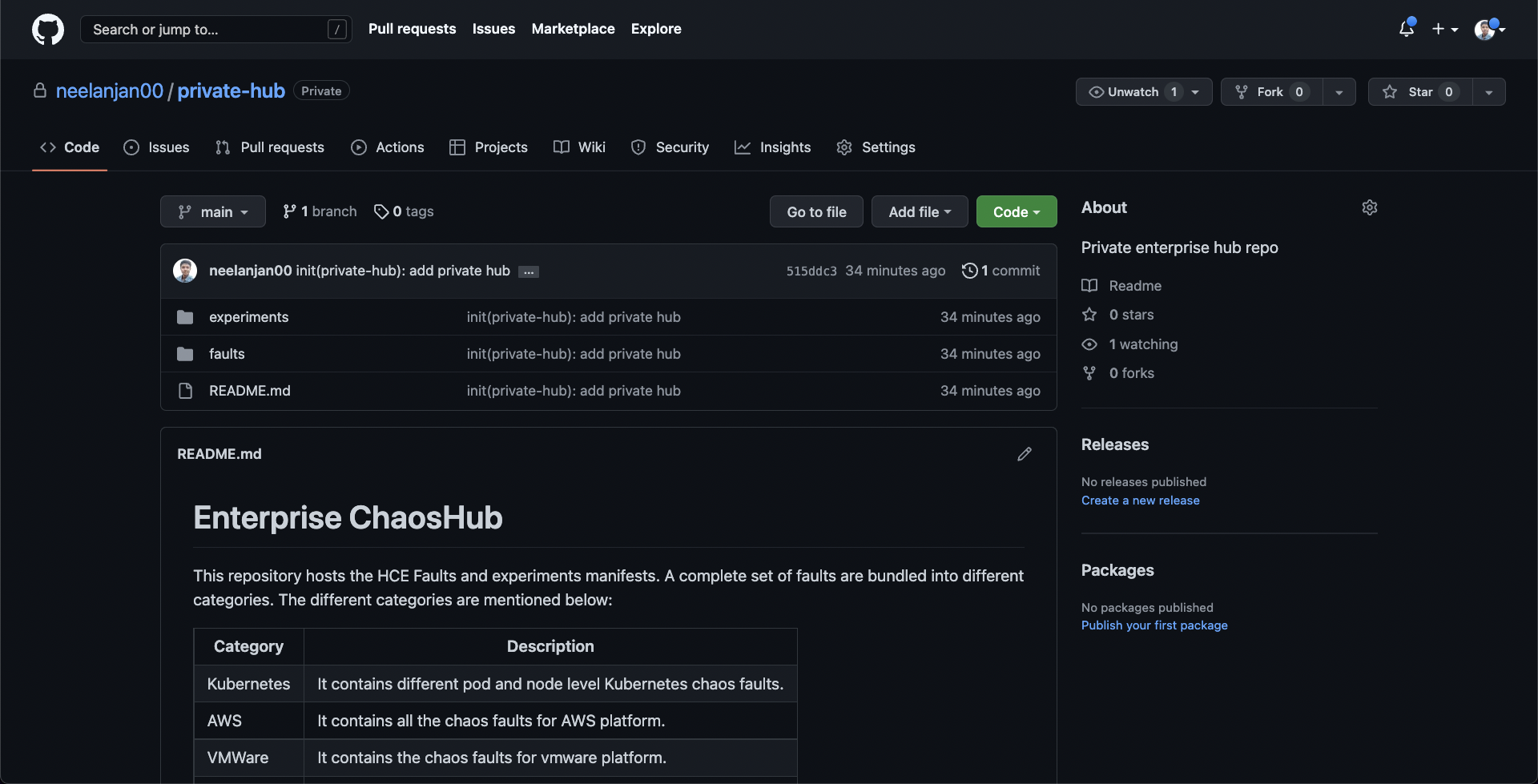
Task: Open the Add file dropdown
Action: coord(920,211)
